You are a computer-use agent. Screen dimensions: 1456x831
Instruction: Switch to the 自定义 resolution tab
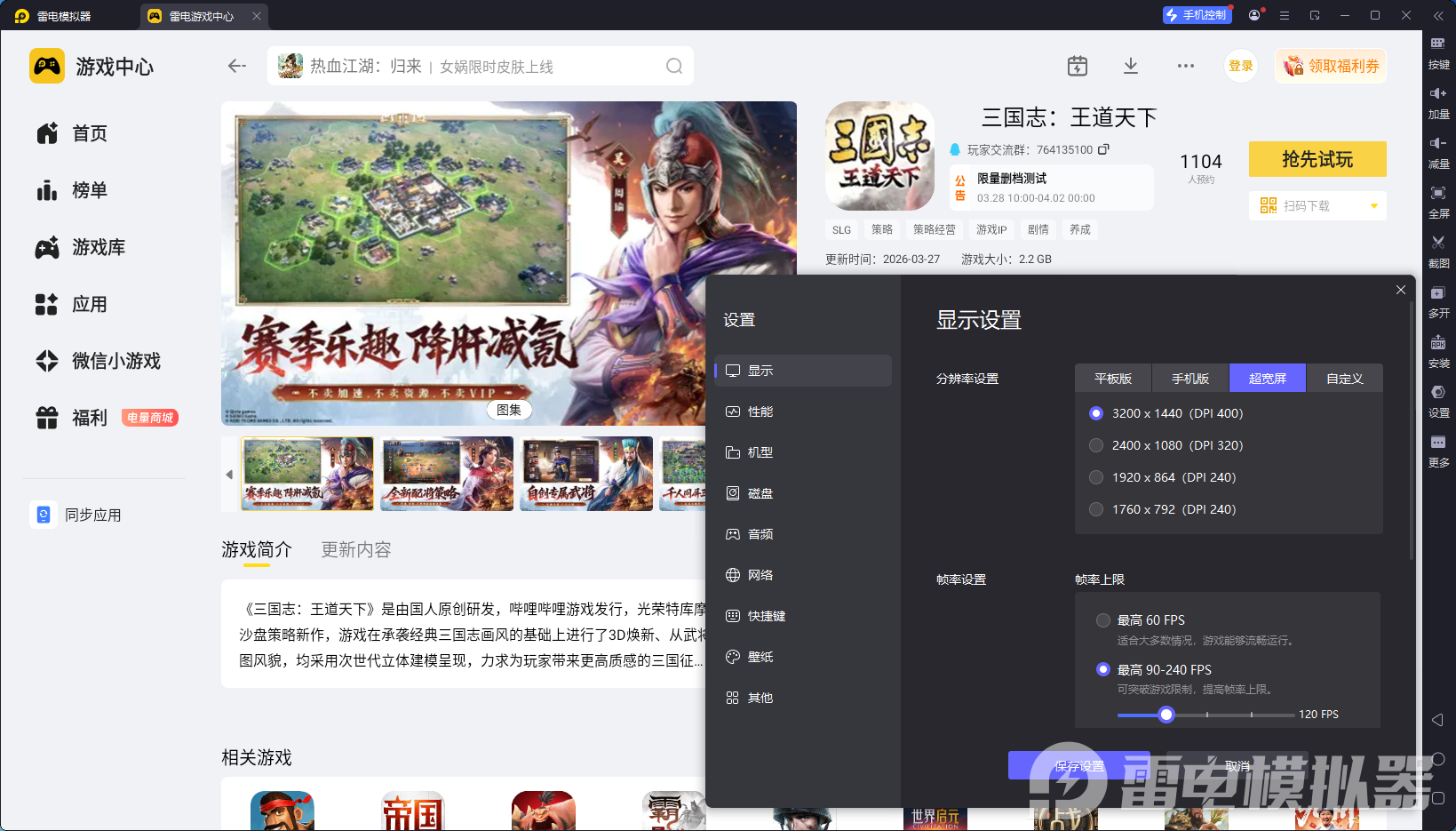[1345, 379]
